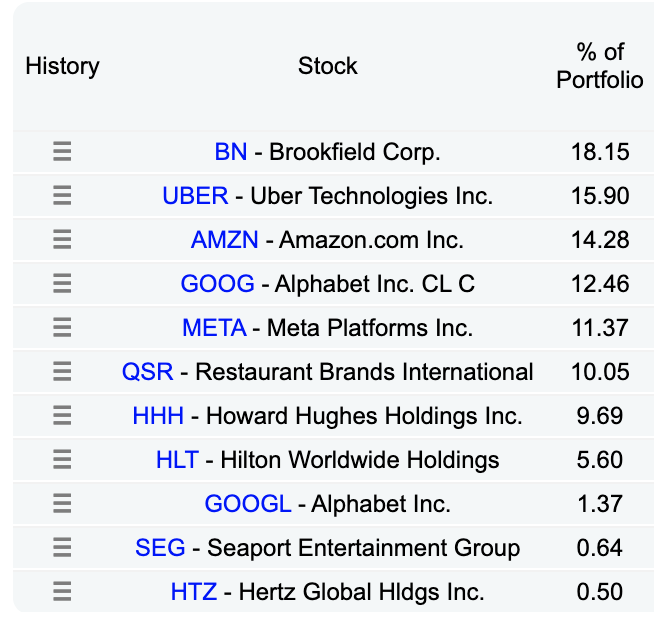Open the HTZ ticker link
The height and width of the screenshot is (622, 654).
pos(194,592)
